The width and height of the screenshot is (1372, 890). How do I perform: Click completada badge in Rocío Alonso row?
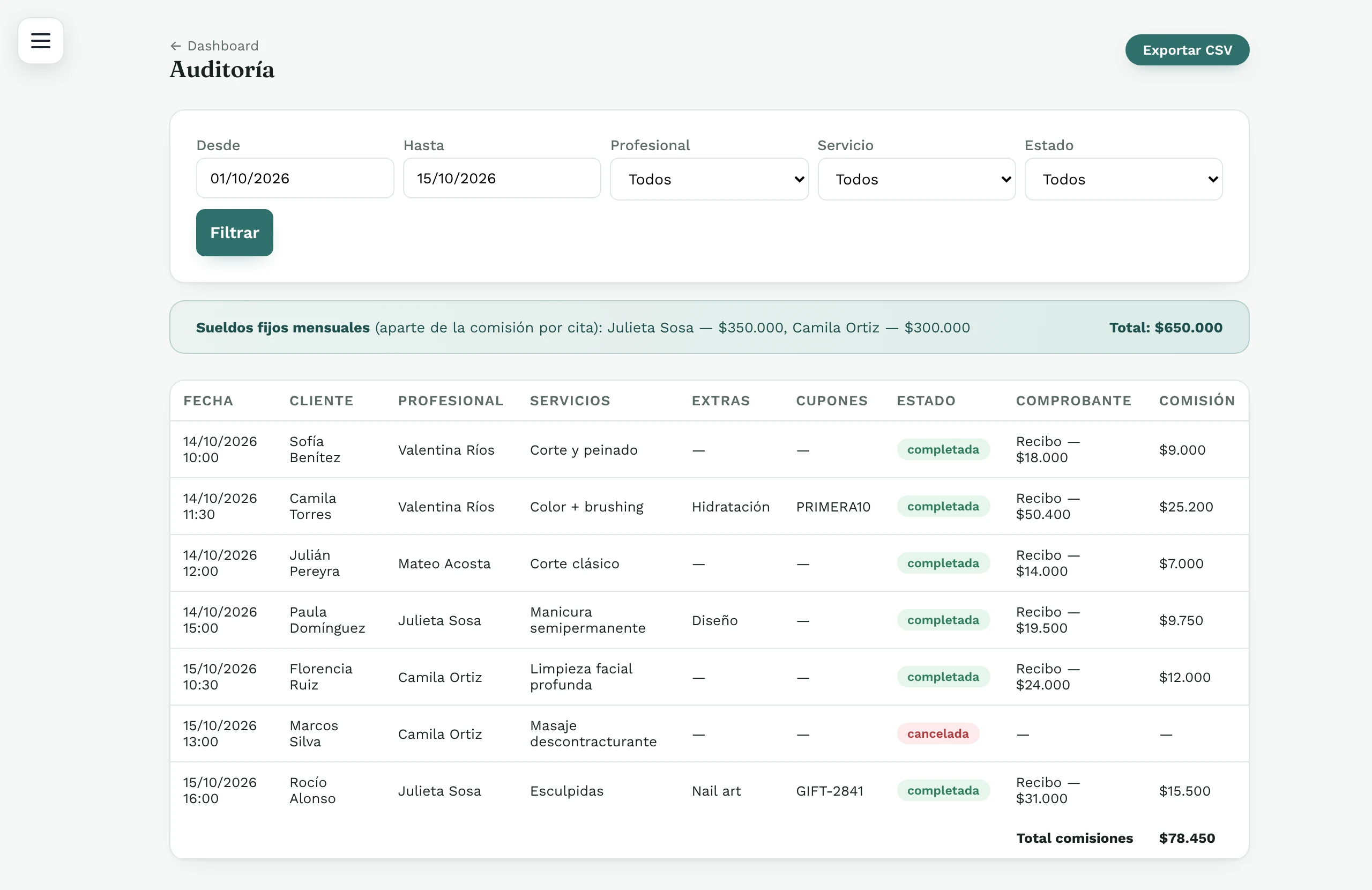coord(943,790)
